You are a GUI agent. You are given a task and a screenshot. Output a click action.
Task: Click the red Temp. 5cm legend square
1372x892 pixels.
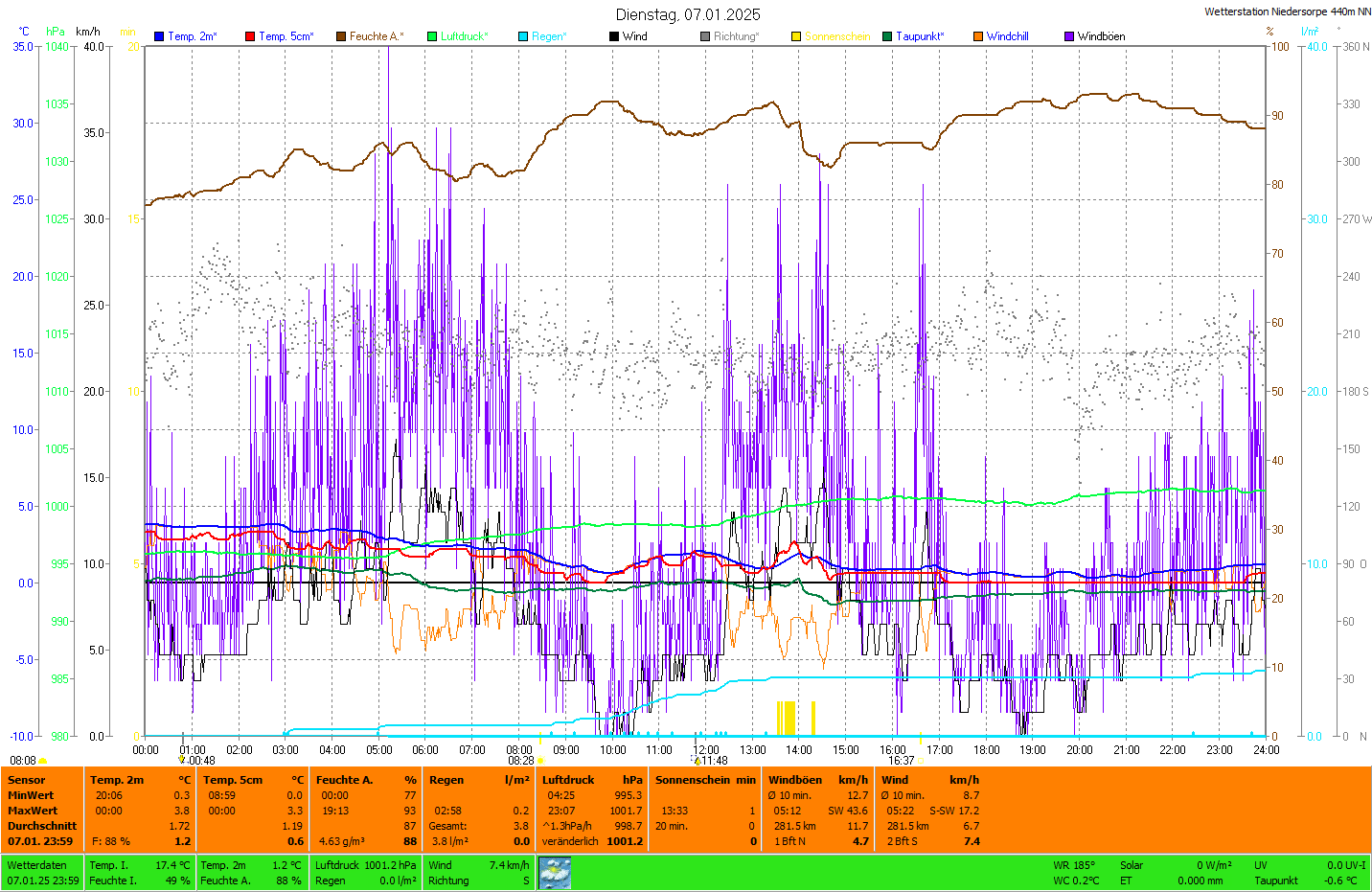(250, 36)
